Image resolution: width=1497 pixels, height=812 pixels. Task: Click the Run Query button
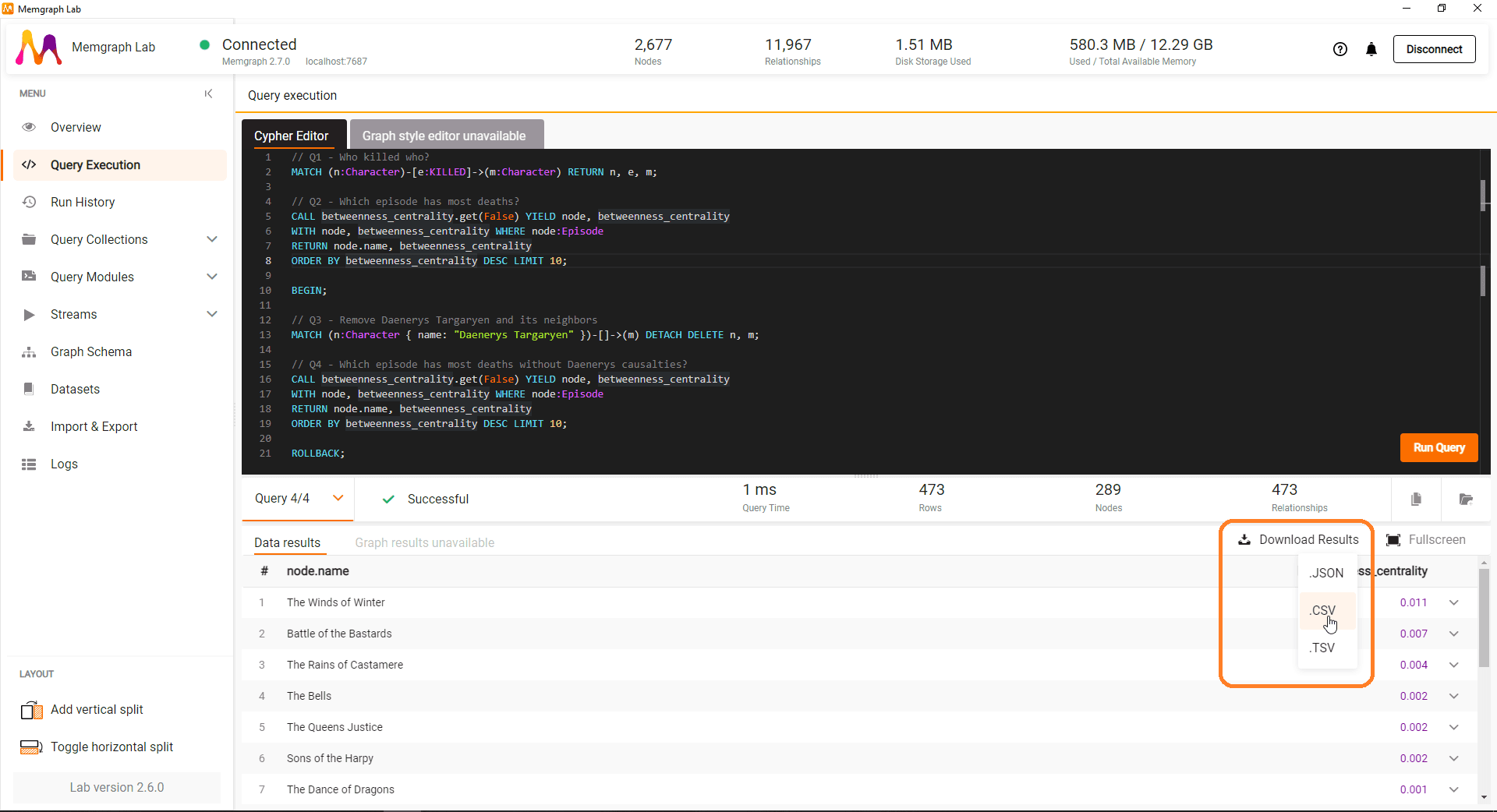click(1439, 447)
